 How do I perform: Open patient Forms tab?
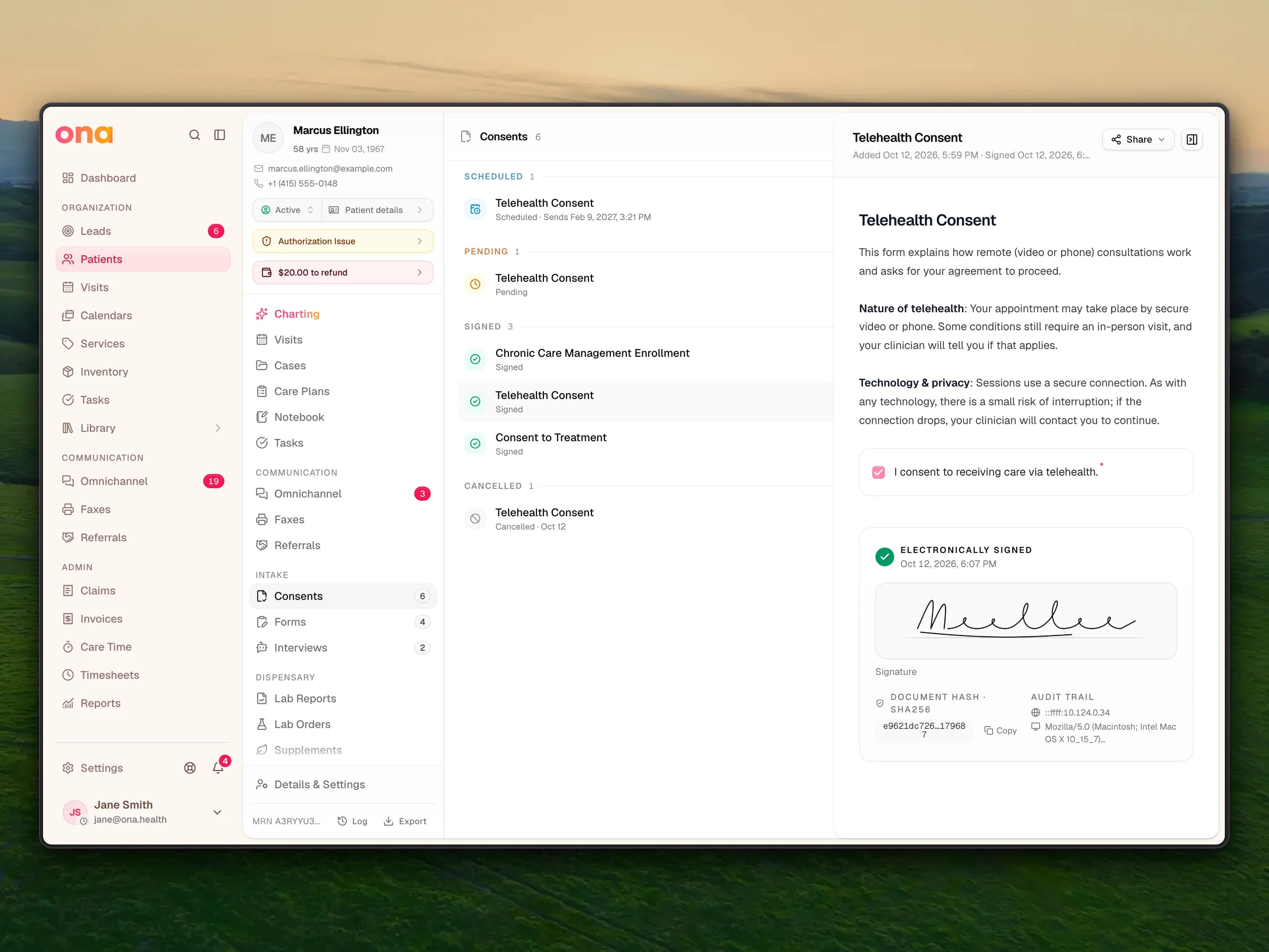tap(343, 622)
